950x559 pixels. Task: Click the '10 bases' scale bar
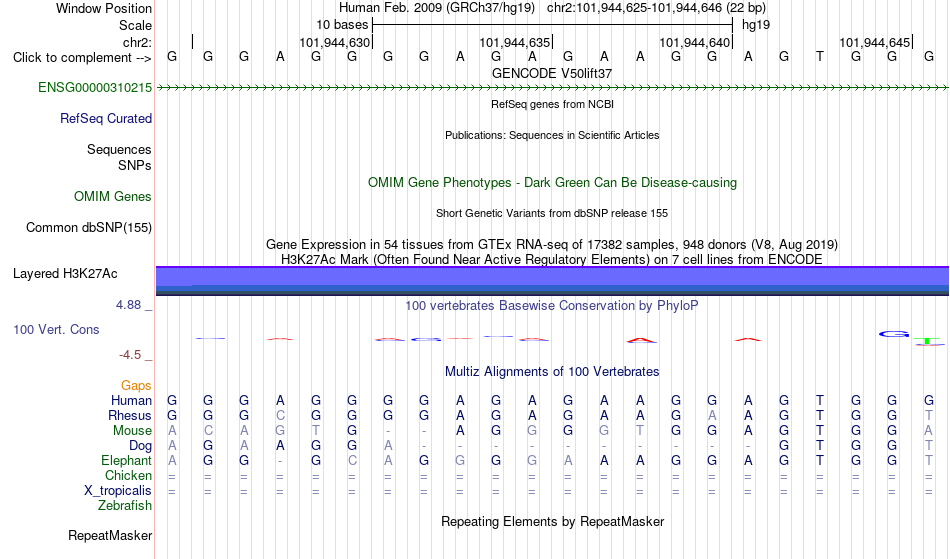tap(552, 25)
